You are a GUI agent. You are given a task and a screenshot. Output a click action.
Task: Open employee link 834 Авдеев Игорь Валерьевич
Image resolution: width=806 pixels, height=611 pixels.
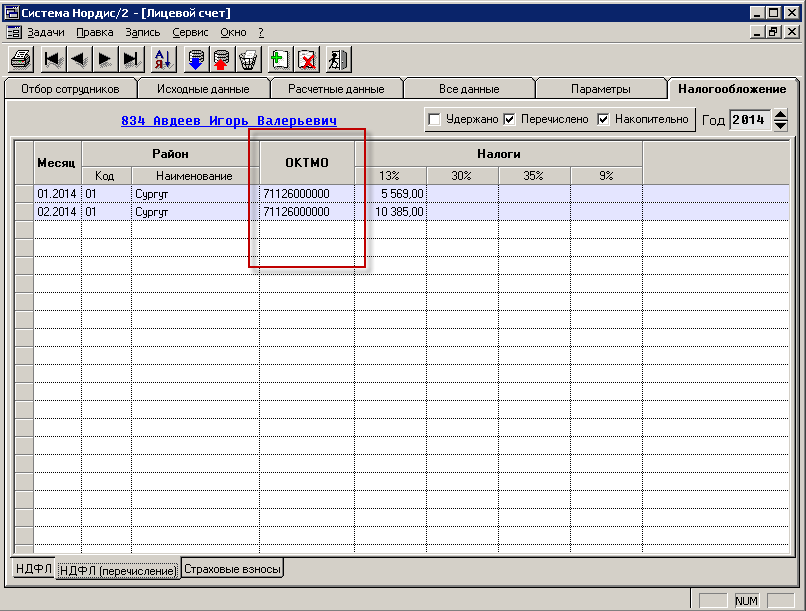coord(229,121)
